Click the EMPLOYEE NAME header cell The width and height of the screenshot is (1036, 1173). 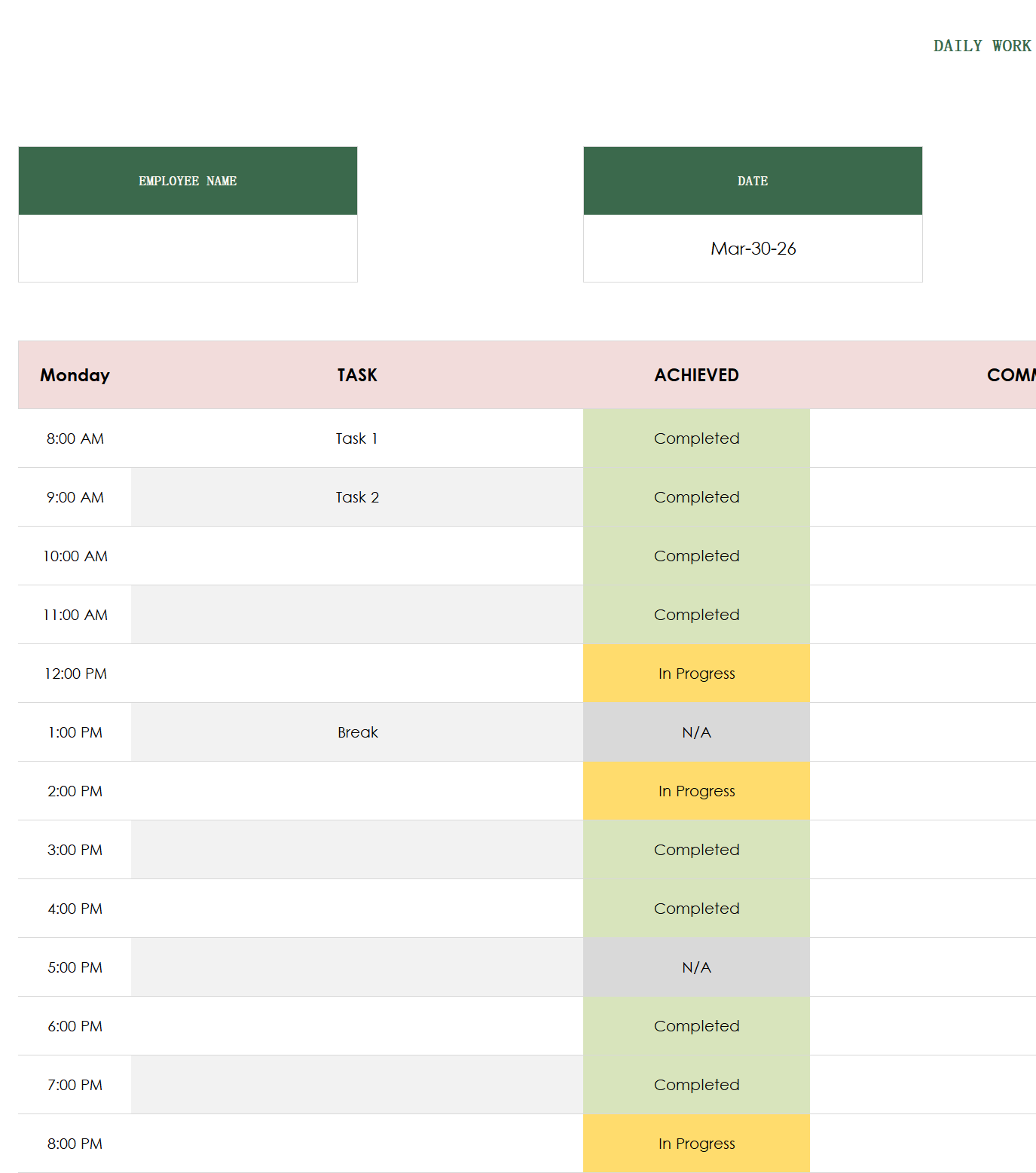coord(188,181)
